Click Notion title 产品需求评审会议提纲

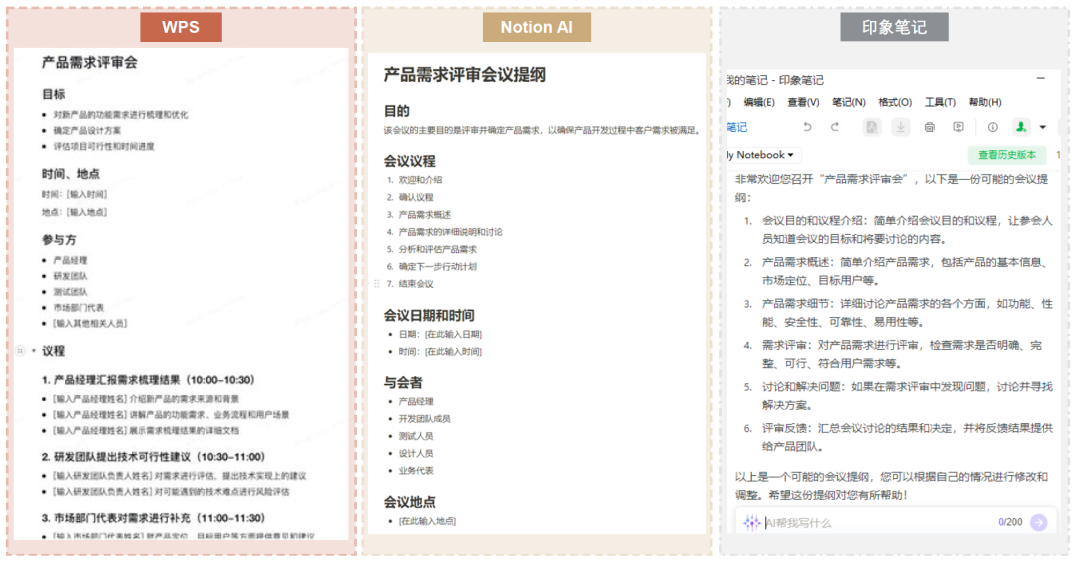[465, 74]
